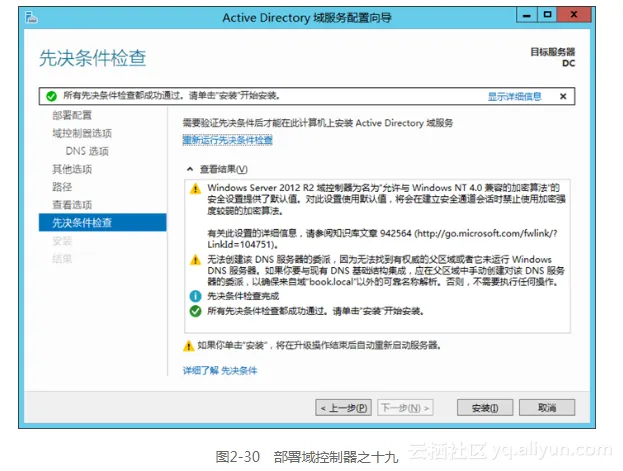Click the warning icon beside the Windows NT 4.0 message
Image resolution: width=623 pixels, height=471 pixels.
pyautogui.click(x=195, y=188)
